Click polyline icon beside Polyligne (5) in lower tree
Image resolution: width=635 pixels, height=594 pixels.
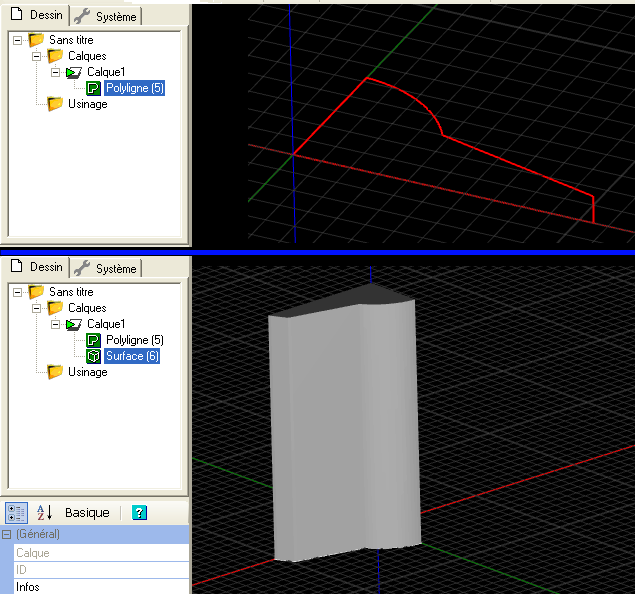click(94, 340)
